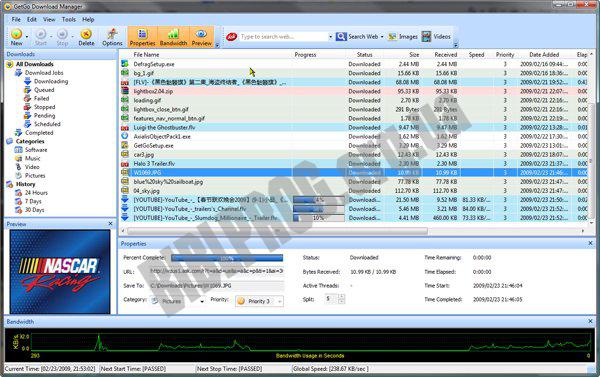
Task: Open the Search Web dropdown arrow
Action: [382, 37]
